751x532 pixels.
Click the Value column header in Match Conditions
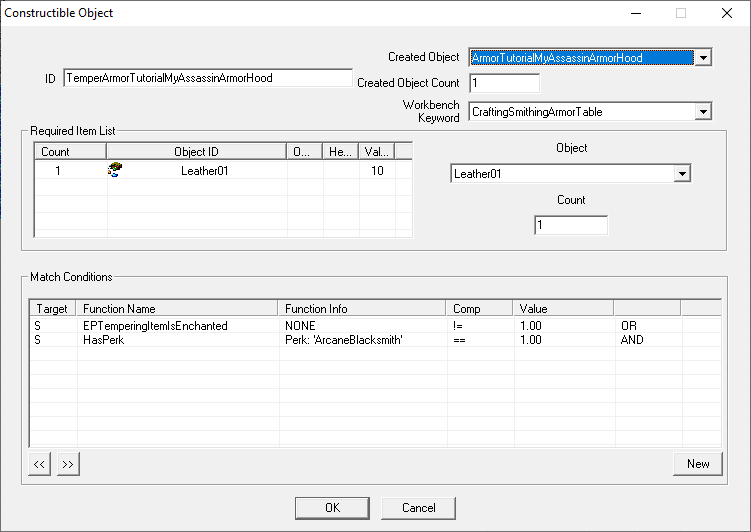click(563, 308)
